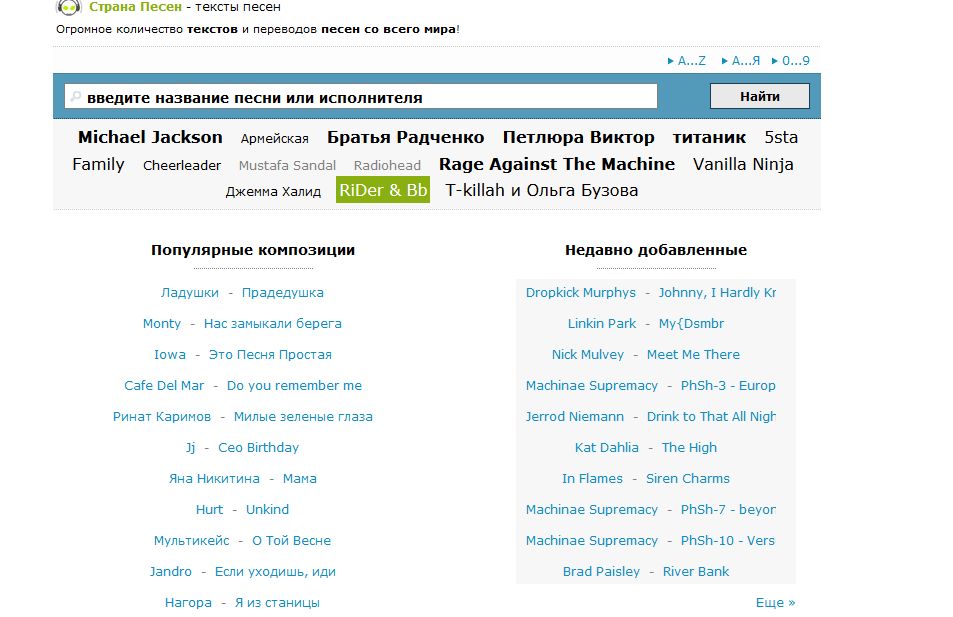Open the Monty artist link
This screenshot has height=617, width=953.
tap(162, 323)
